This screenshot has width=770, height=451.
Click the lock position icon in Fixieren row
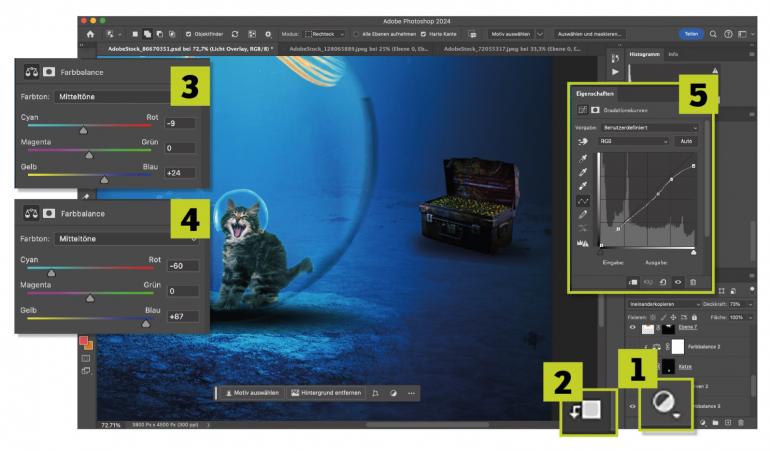[x=673, y=318]
